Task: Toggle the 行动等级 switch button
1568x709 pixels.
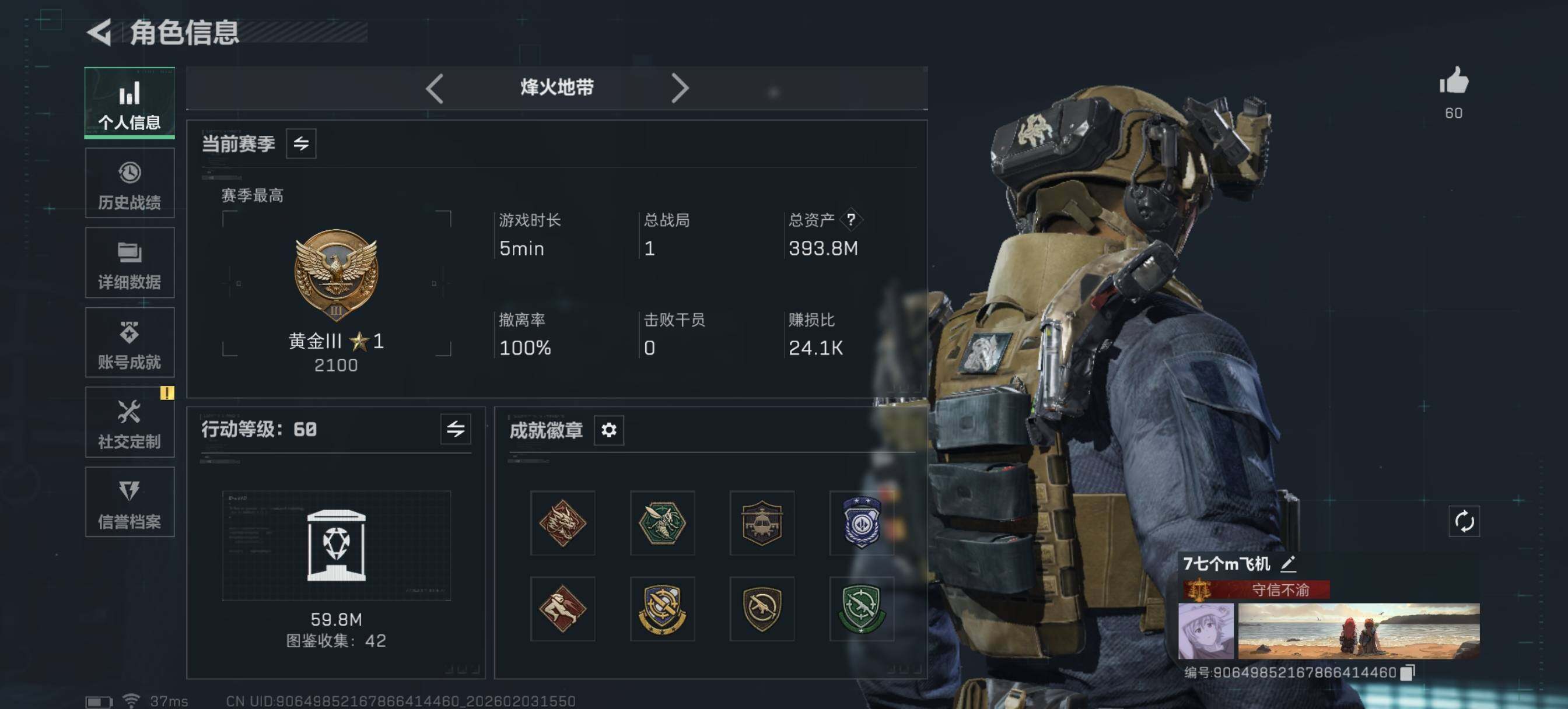Action: click(x=456, y=429)
